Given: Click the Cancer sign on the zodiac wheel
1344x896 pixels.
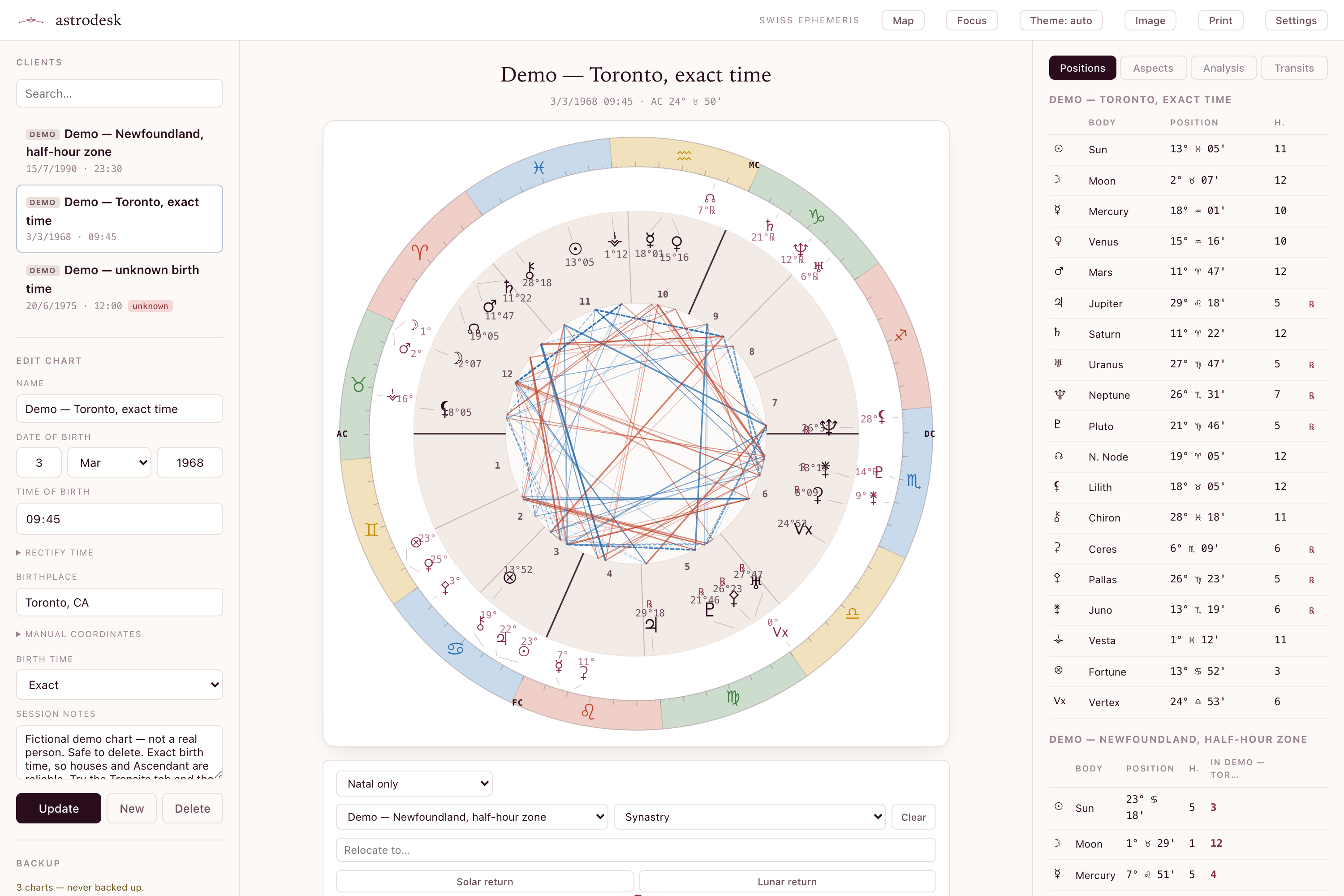Looking at the screenshot, I should click(456, 649).
